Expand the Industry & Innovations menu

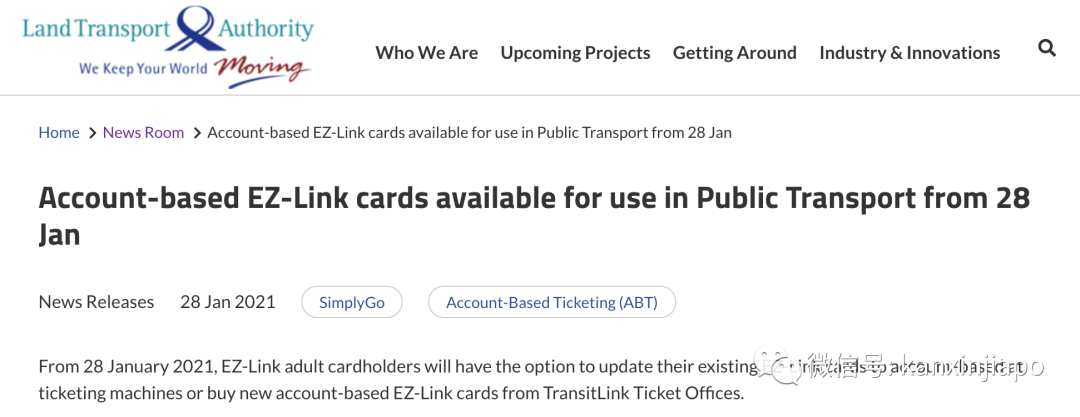909,53
